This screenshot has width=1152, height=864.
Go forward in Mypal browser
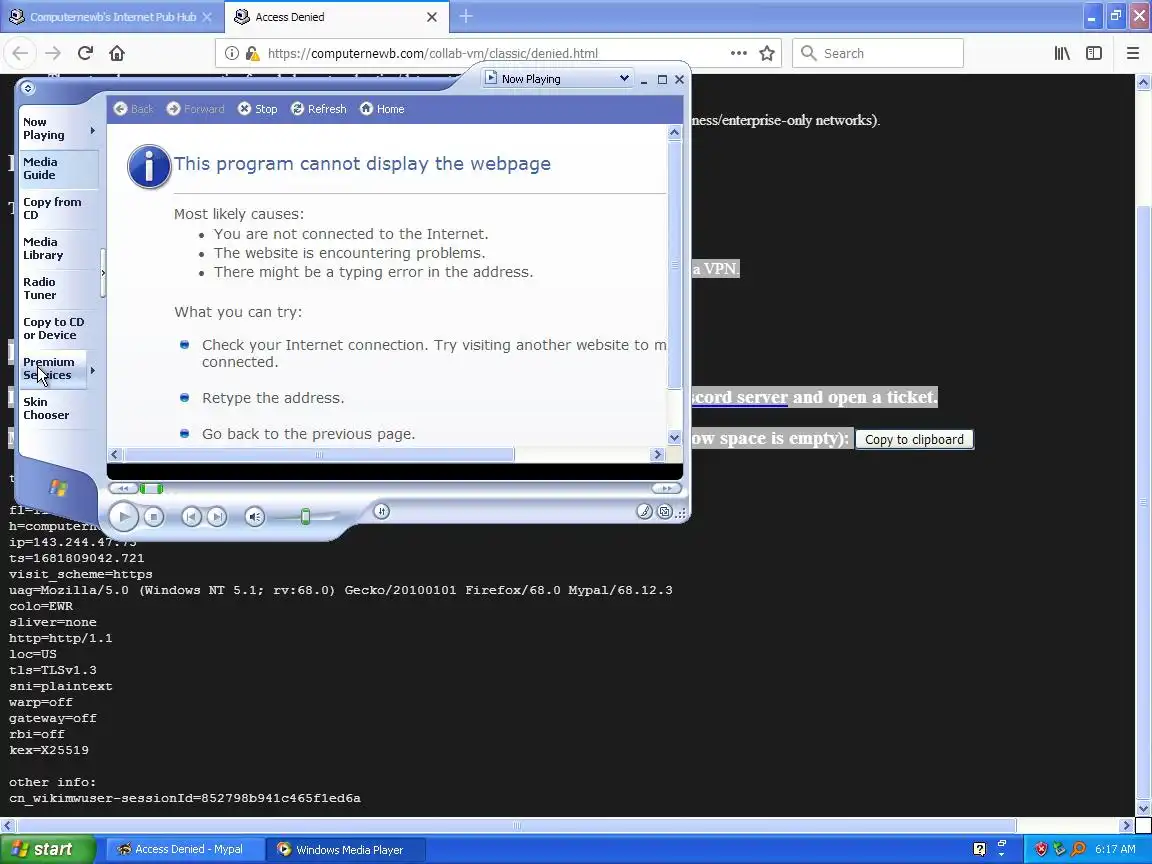click(53, 53)
